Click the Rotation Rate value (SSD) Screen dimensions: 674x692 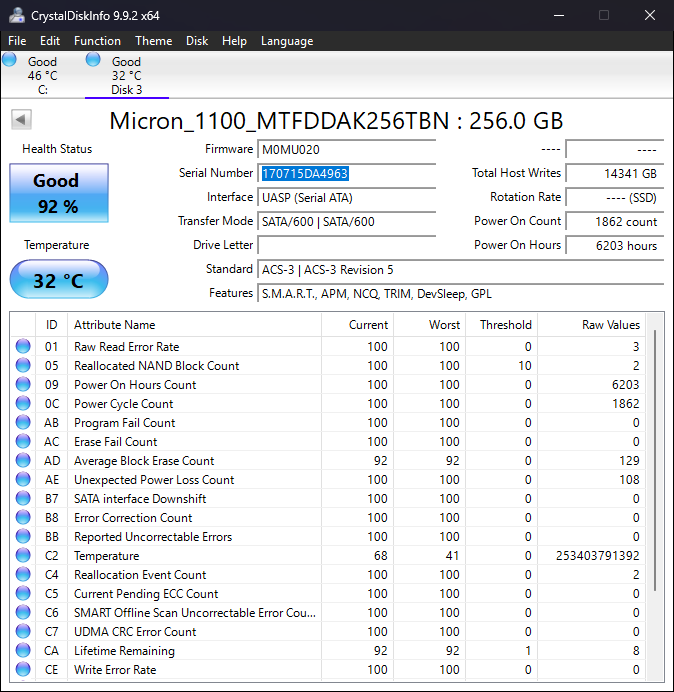tap(614, 198)
